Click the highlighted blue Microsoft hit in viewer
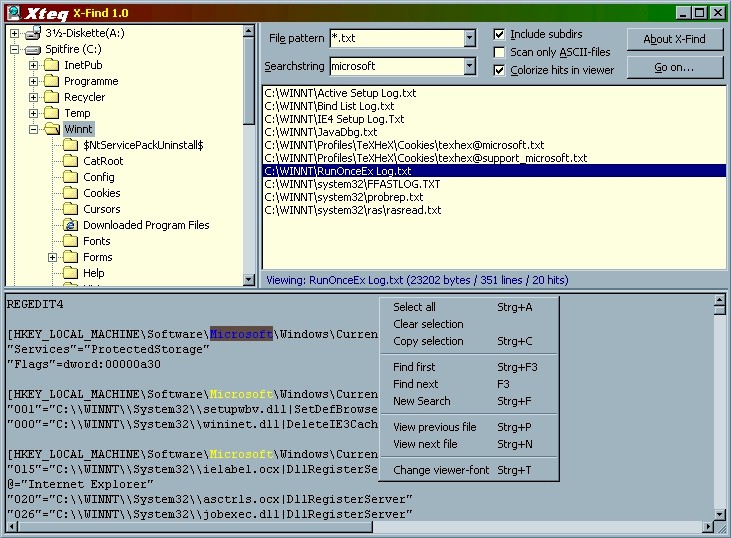731x538 pixels. tap(241, 334)
